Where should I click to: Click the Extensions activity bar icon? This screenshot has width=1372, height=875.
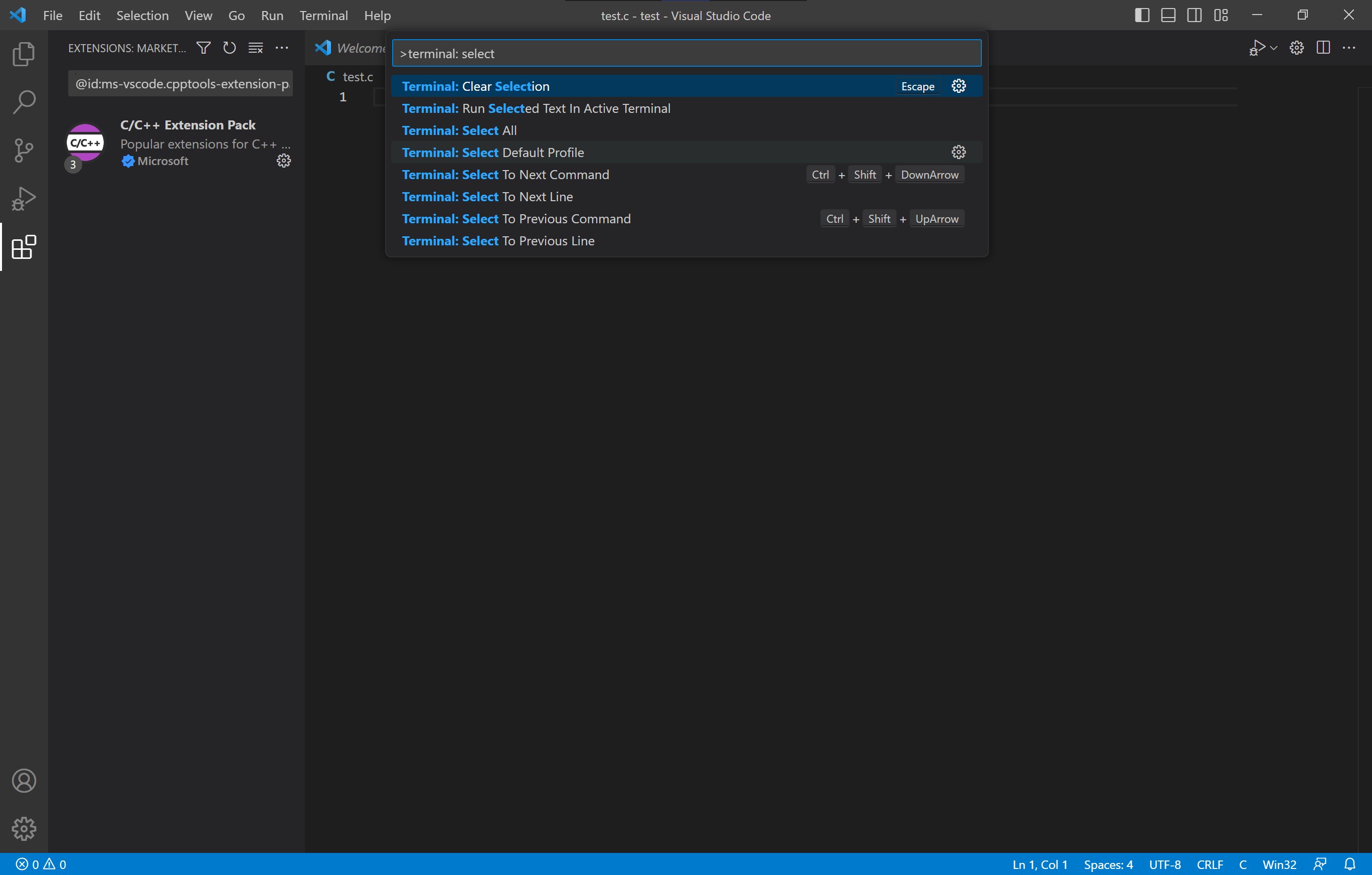tap(24, 247)
